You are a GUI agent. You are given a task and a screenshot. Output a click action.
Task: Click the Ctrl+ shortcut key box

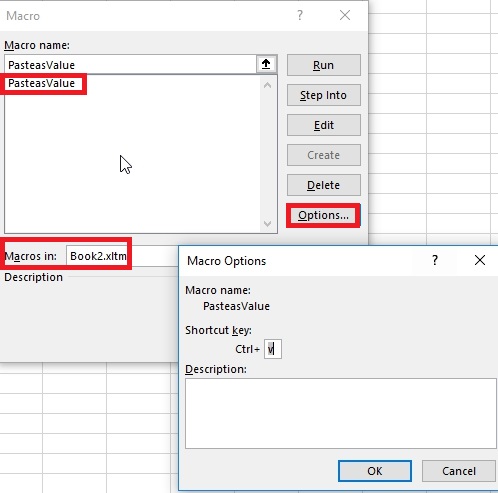point(273,349)
